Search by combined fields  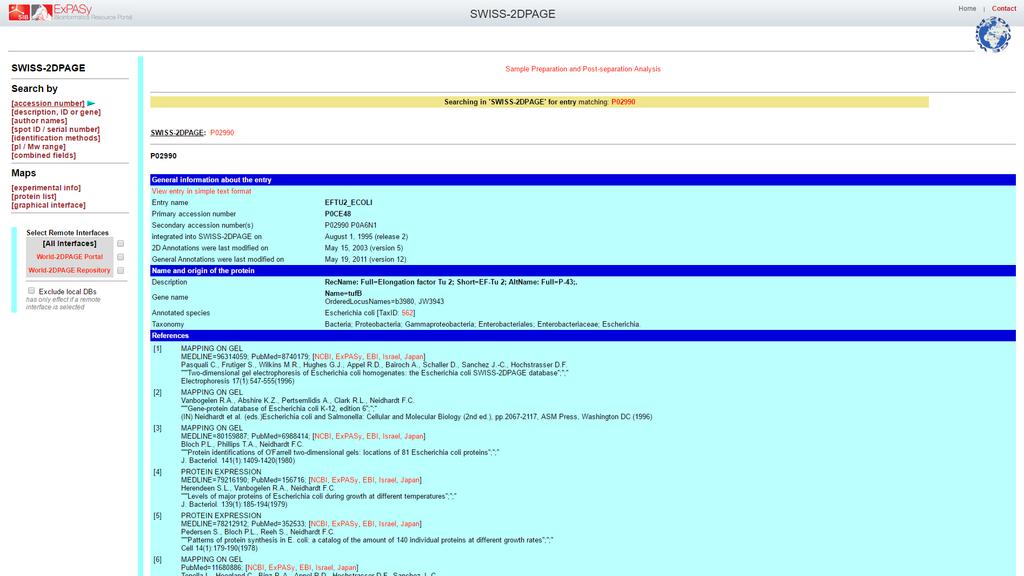[44, 155]
